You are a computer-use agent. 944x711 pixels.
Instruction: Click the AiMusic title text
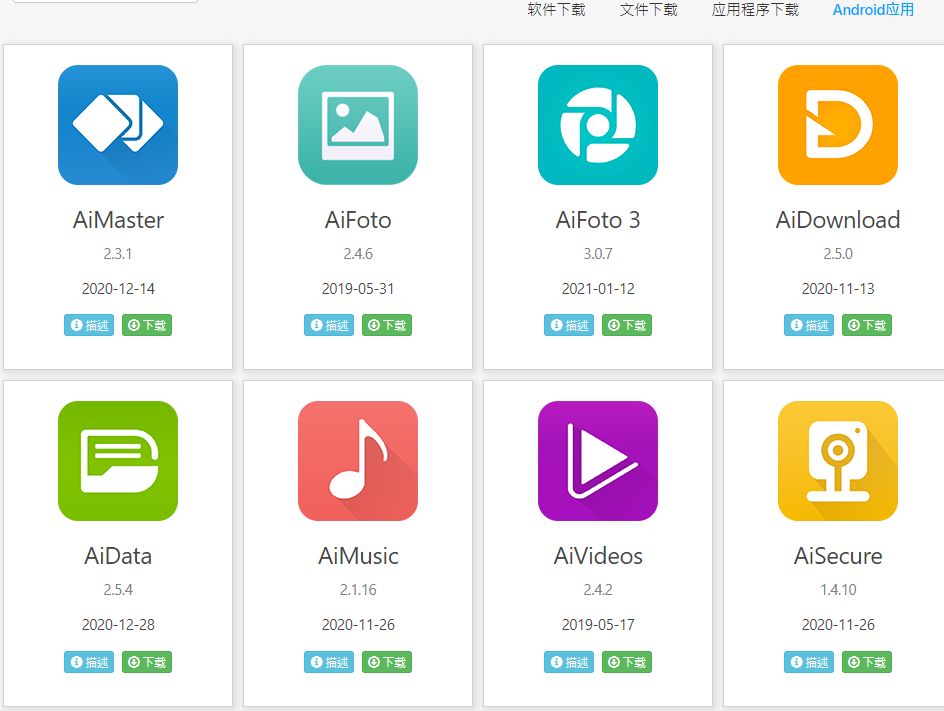358,556
